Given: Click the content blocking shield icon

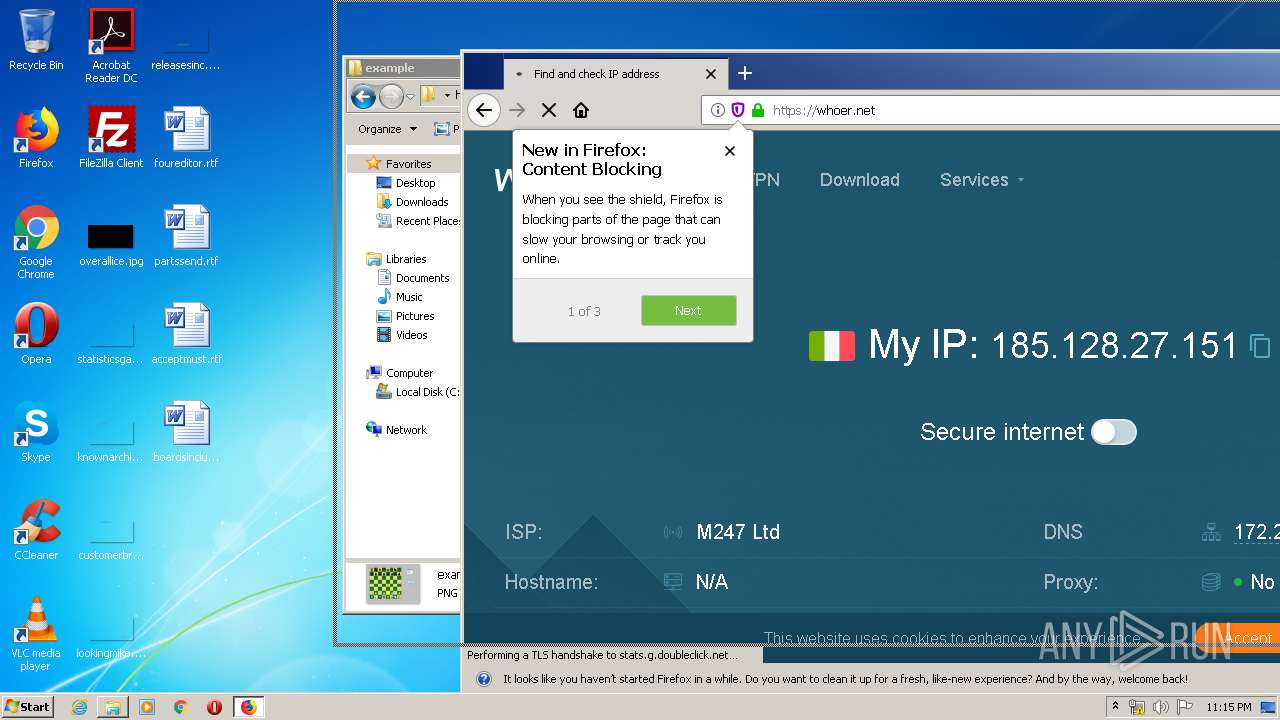Looking at the screenshot, I should tap(738, 110).
